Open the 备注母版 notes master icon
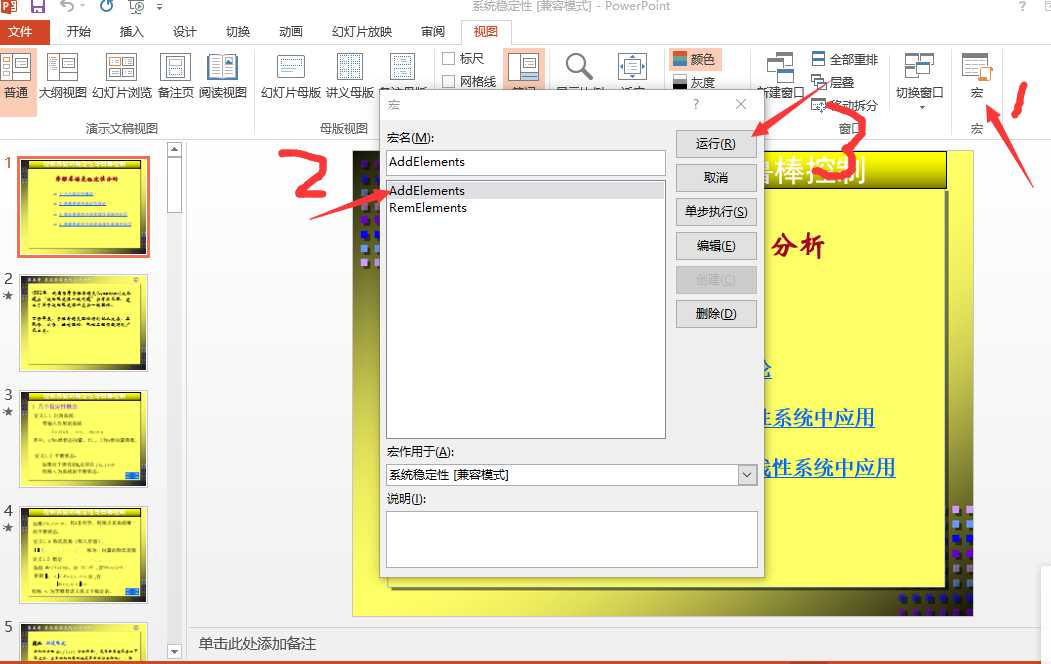 tap(402, 70)
